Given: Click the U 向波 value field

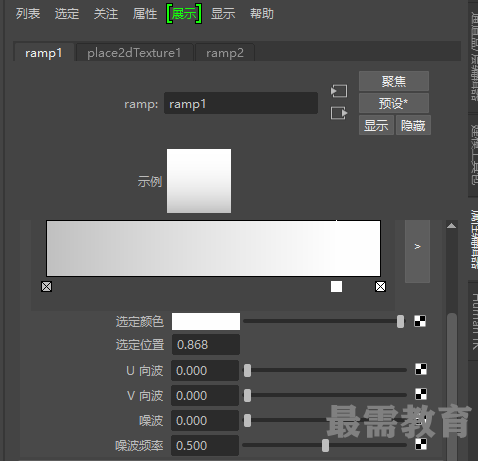Looking at the screenshot, I should [x=205, y=370].
